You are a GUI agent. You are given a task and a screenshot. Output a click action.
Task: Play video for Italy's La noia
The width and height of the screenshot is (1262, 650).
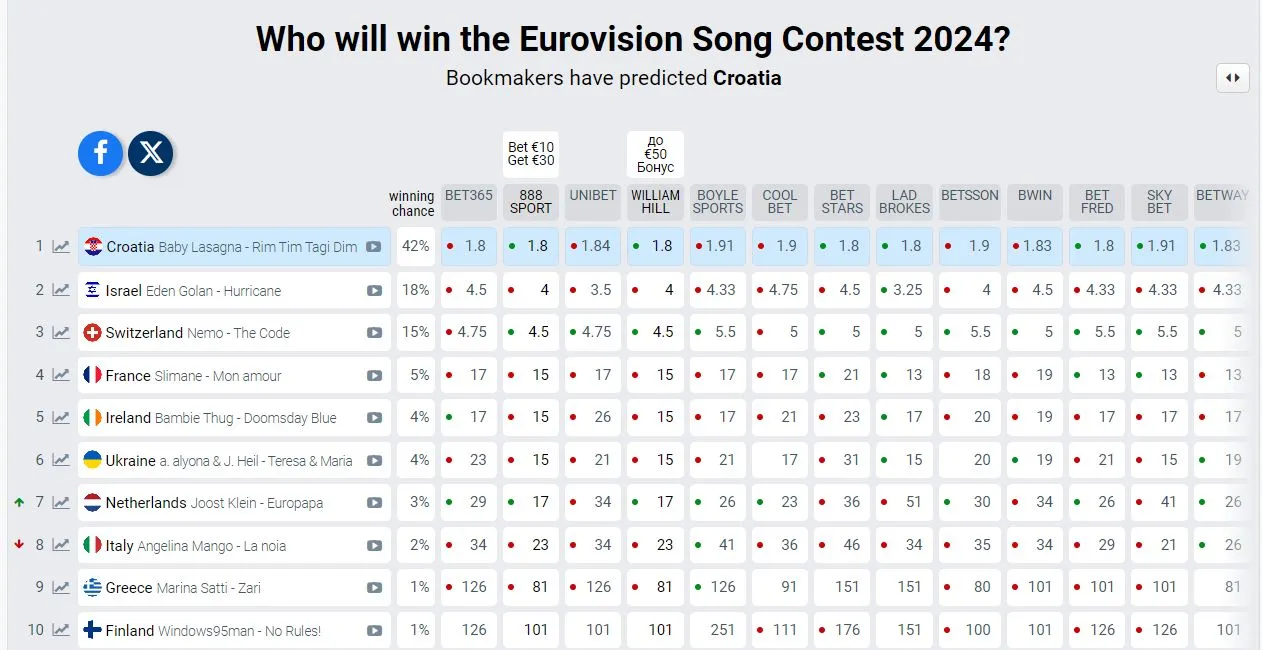374,546
